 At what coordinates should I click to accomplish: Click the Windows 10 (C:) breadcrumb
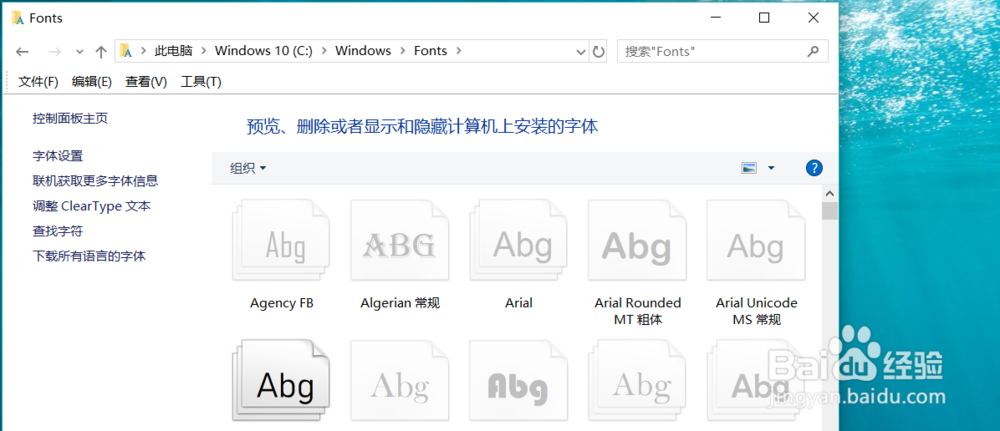tap(263, 51)
